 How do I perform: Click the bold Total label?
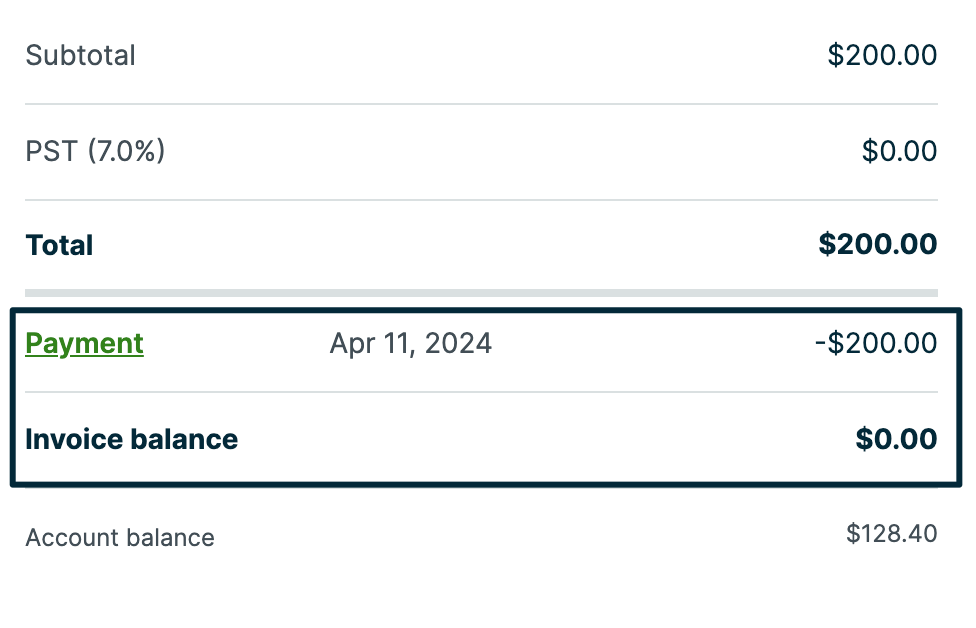click(x=58, y=245)
